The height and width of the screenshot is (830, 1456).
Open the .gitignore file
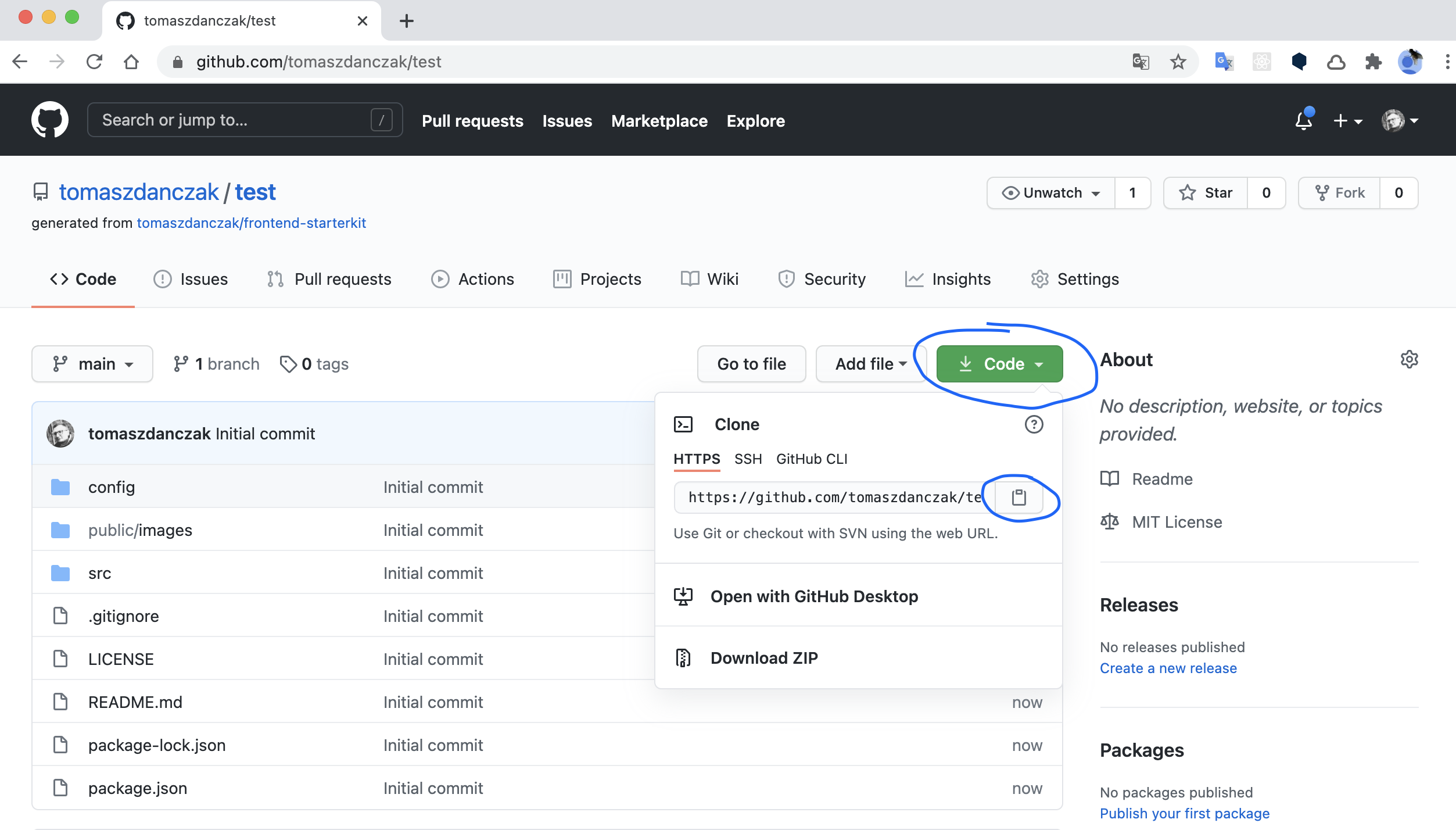[x=124, y=616]
